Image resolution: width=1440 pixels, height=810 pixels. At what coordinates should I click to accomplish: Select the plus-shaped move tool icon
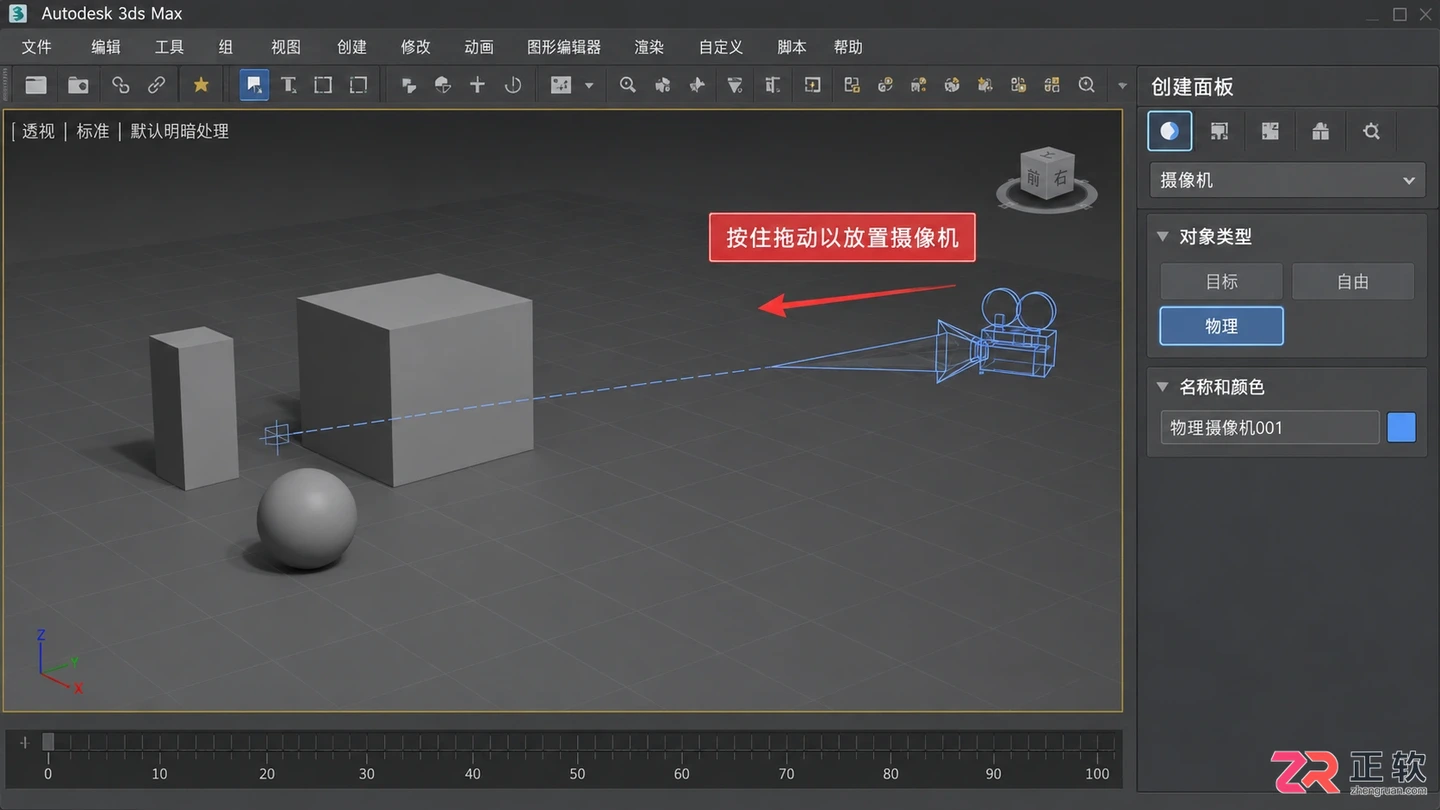477,85
